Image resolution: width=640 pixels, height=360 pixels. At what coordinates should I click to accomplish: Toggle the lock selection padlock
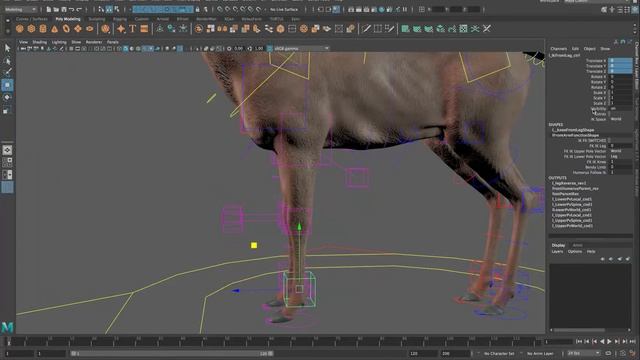198,9
